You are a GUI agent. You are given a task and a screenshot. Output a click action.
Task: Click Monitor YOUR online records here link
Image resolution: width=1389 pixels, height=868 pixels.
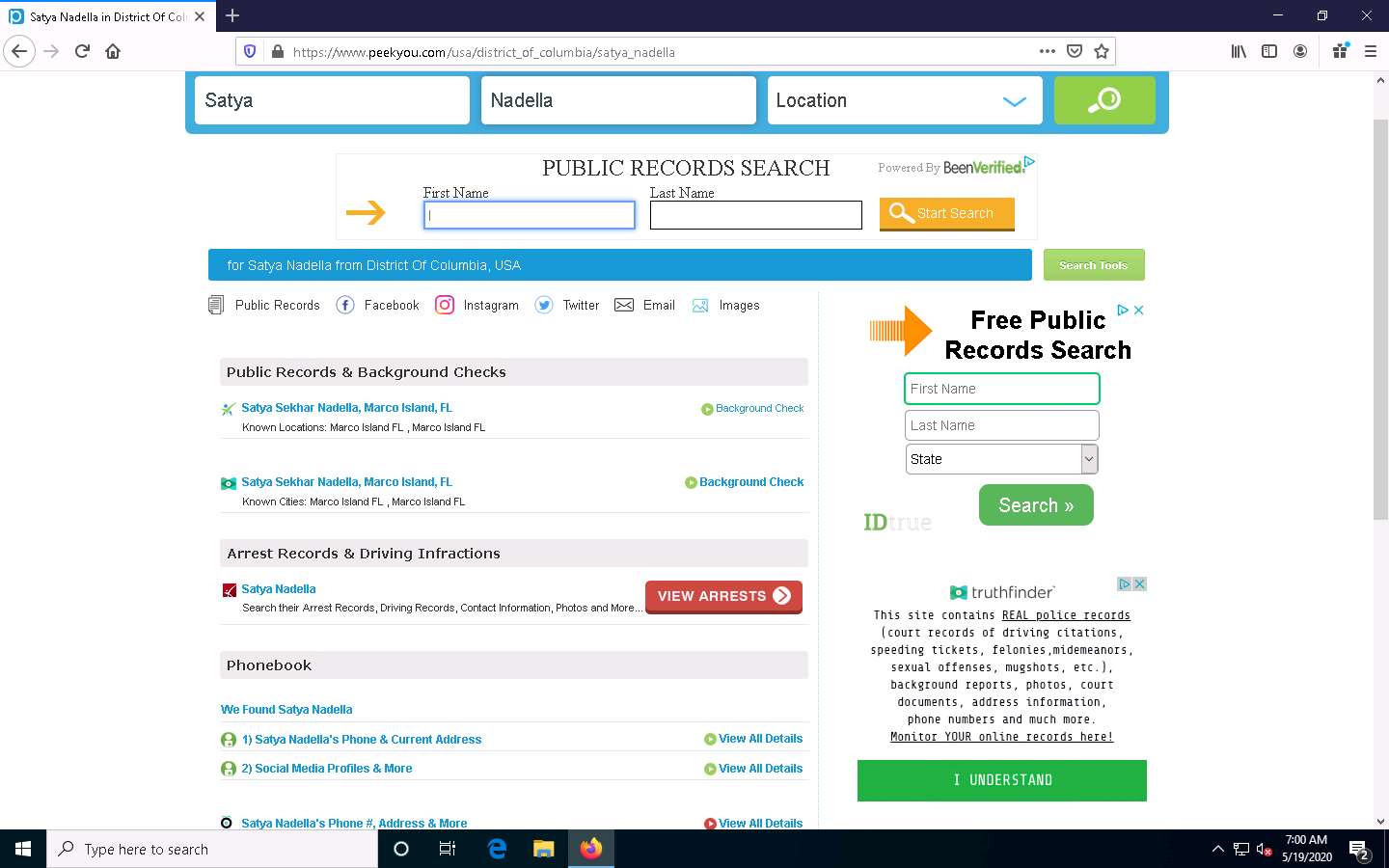[1001, 737]
